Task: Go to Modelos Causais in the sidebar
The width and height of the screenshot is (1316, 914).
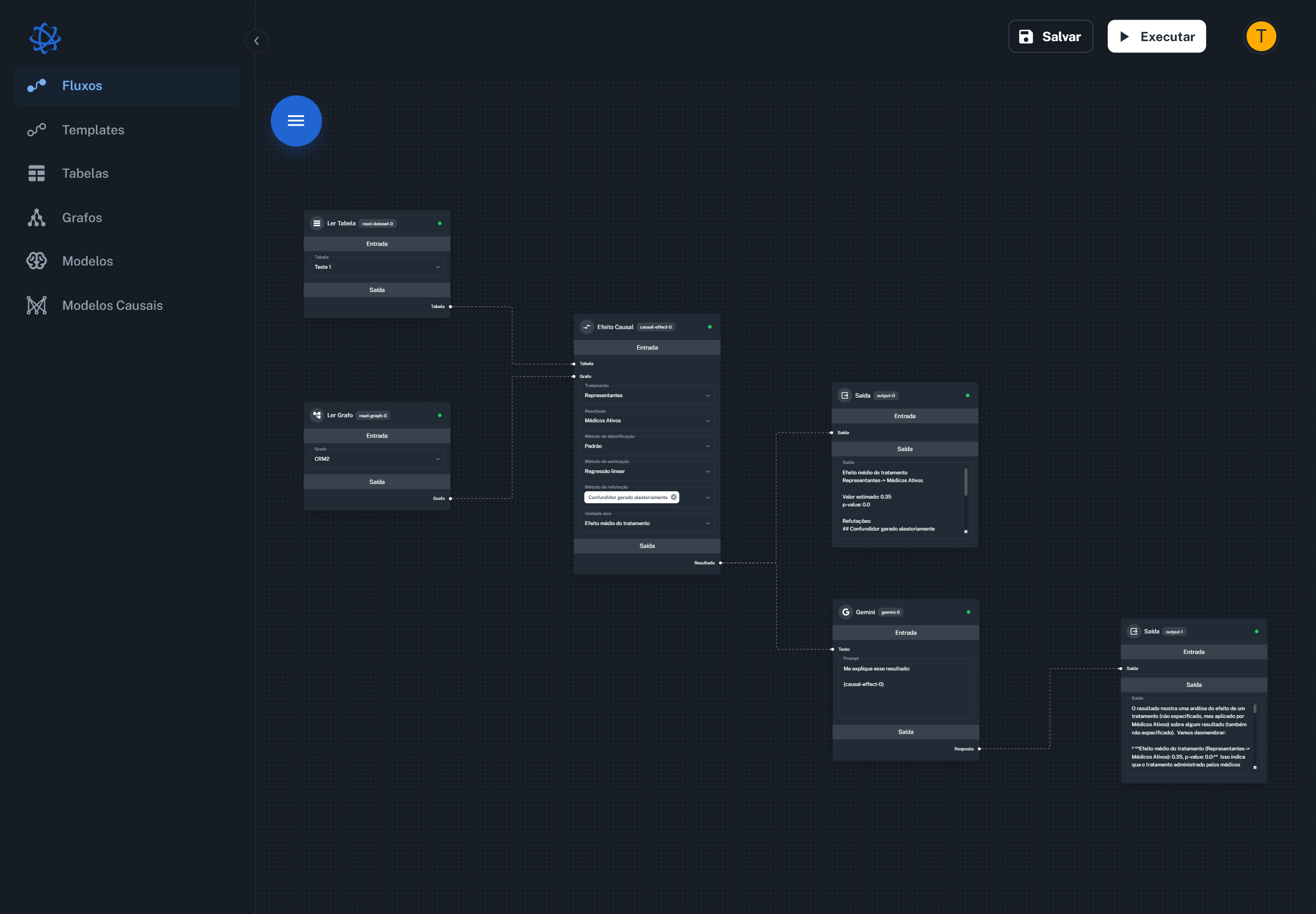Action: (x=127, y=305)
